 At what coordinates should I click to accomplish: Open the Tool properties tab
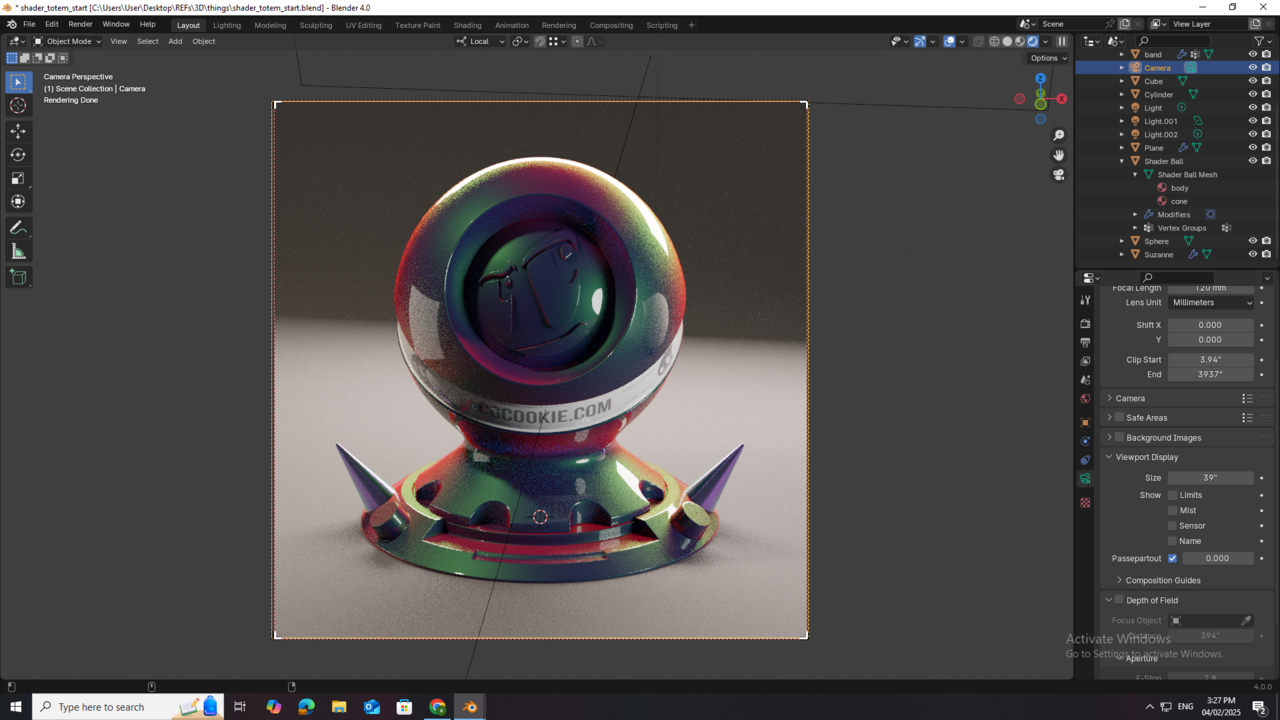(x=1085, y=300)
